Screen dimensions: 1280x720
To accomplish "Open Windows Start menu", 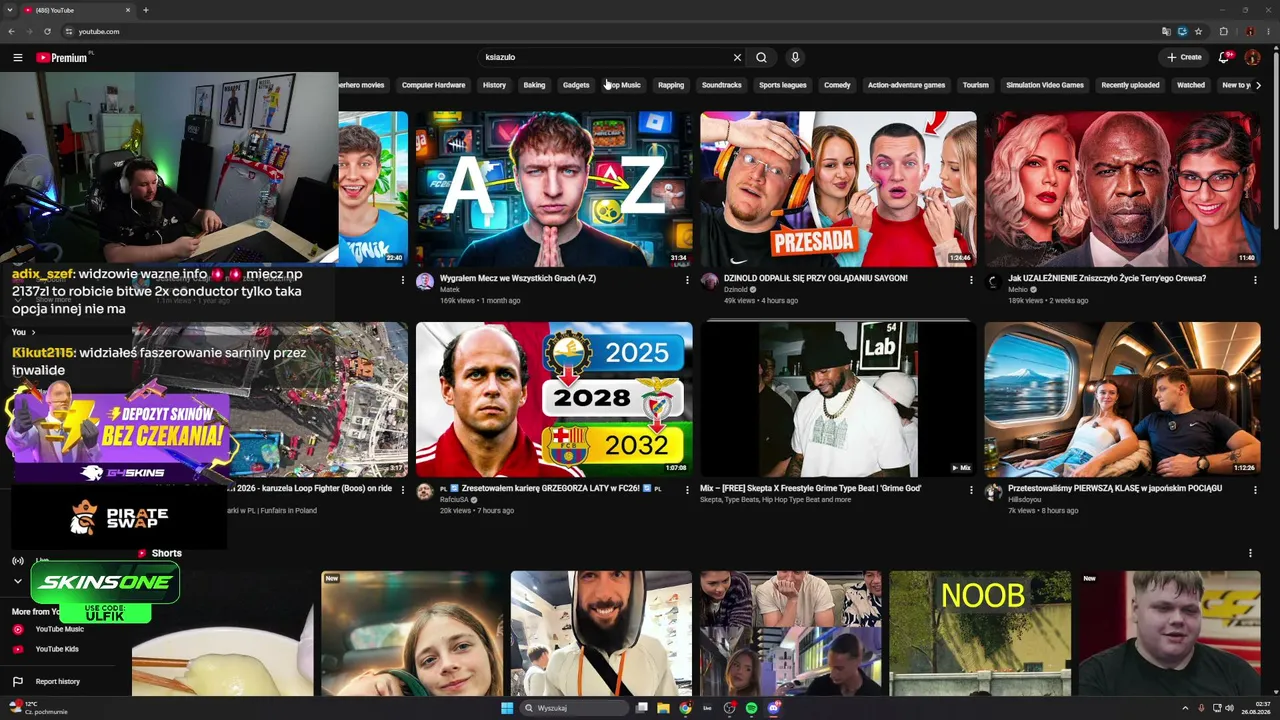I will coord(507,708).
